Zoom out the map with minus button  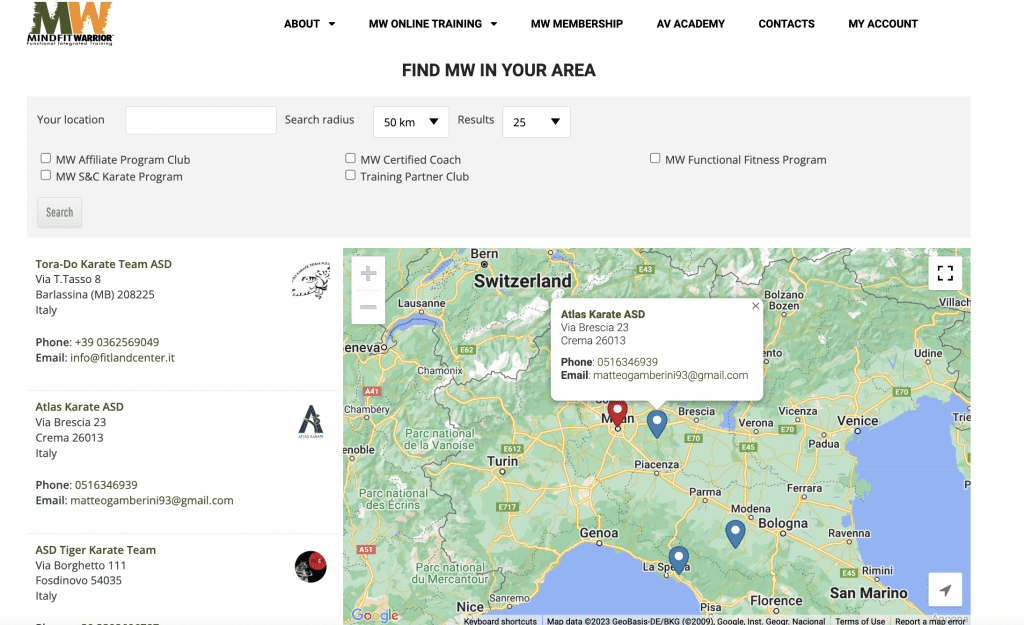pos(368,307)
